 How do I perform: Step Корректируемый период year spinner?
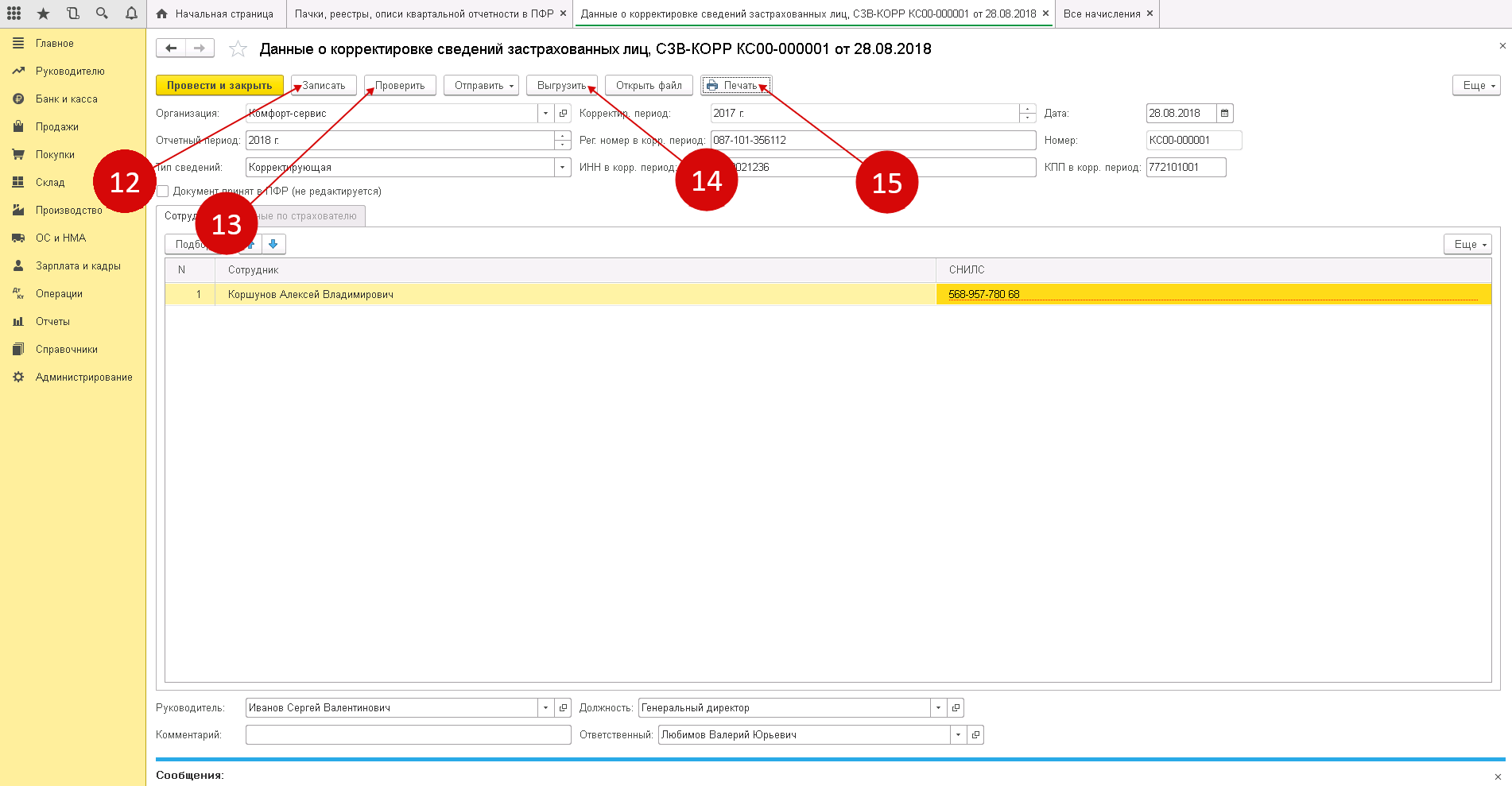pyautogui.click(x=1028, y=114)
